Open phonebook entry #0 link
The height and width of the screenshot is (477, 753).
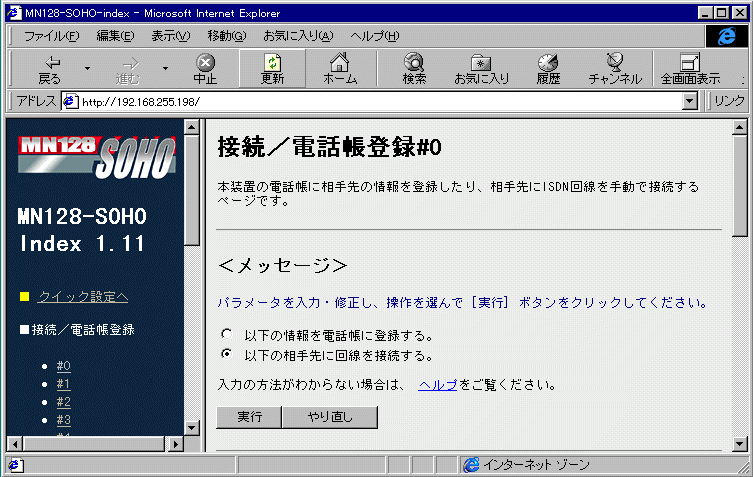click(63, 366)
